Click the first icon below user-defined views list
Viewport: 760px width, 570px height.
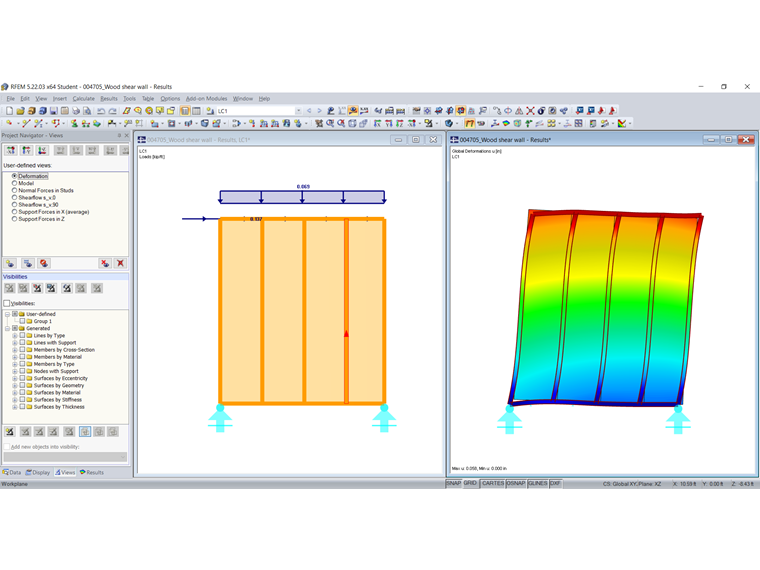click(x=10, y=263)
